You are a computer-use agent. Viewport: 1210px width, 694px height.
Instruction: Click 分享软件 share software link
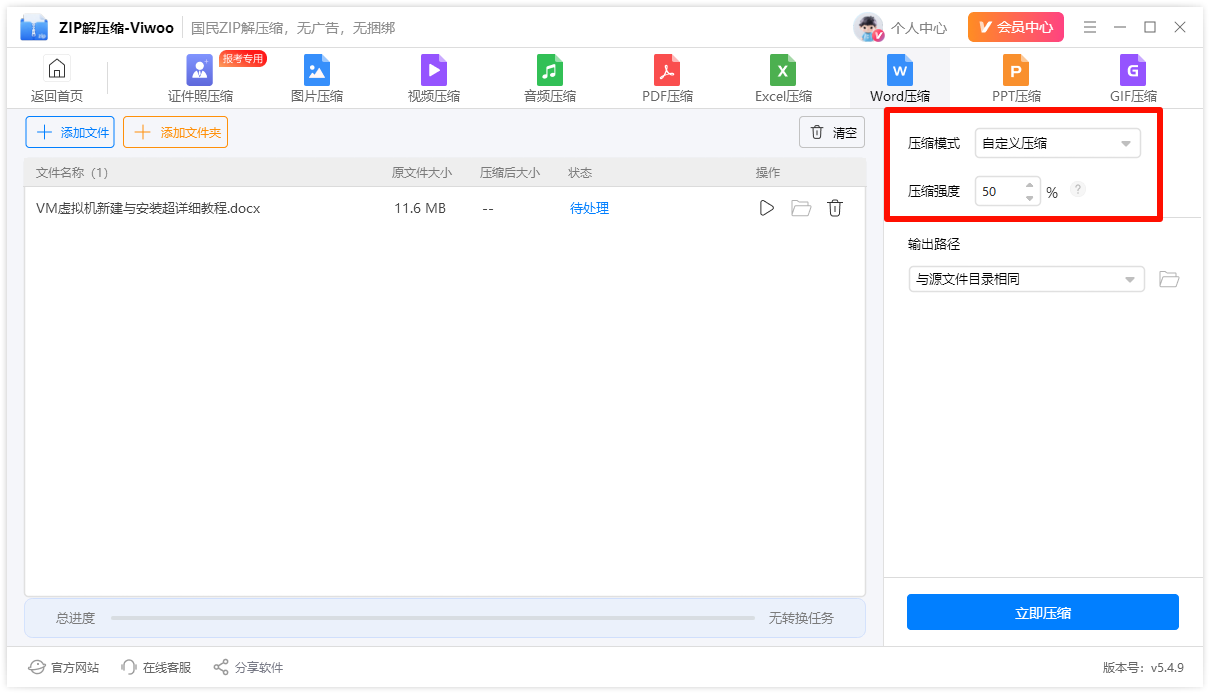[x=248, y=667]
